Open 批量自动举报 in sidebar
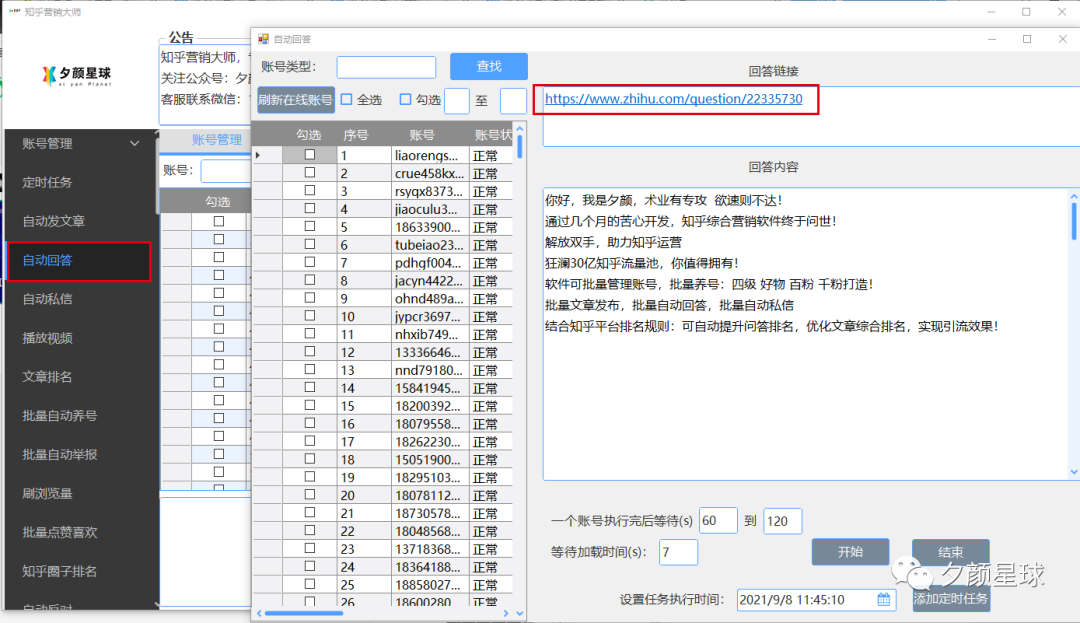The width and height of the screenshot is (1080, 623). pos(59,454)
